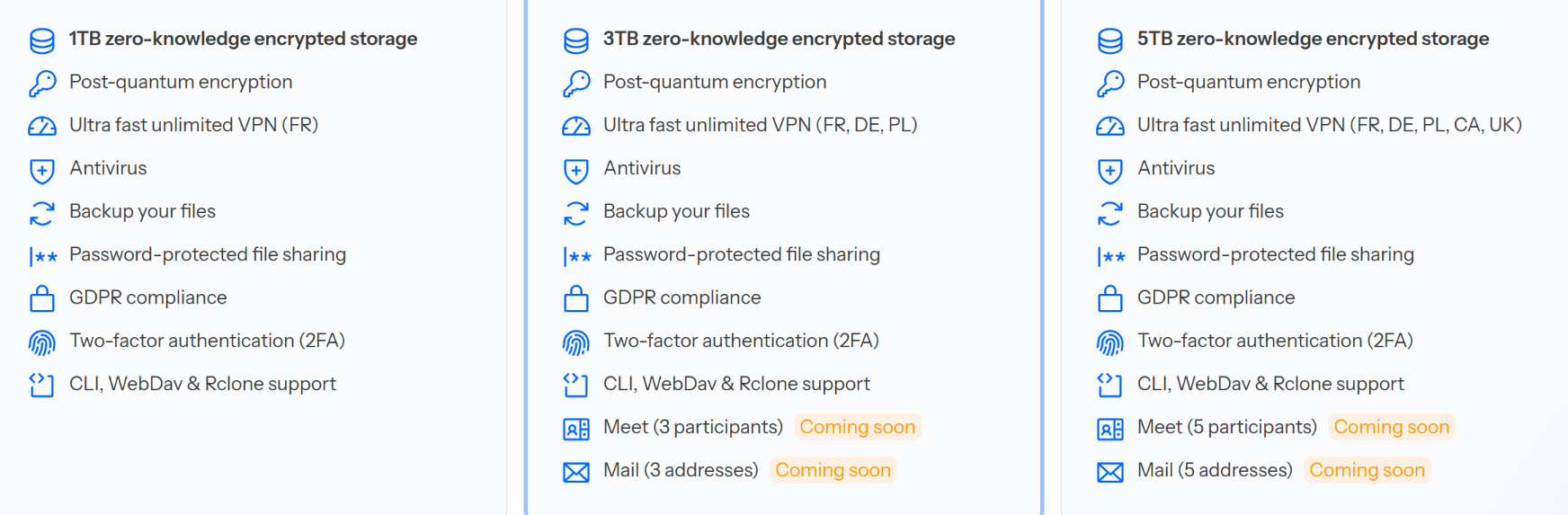Click Mail (3 addresses) label

(x=681, y=470)
